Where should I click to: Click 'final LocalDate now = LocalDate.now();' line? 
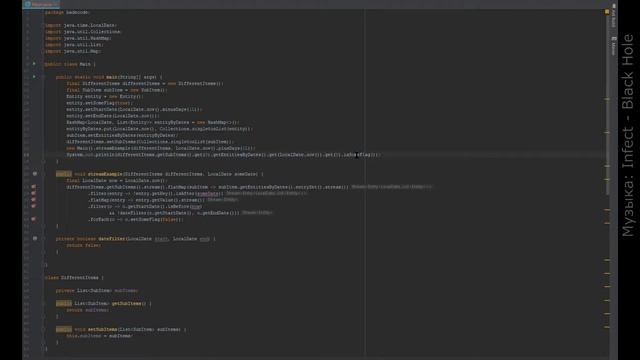pyautogui.click(x=117, y=180)
